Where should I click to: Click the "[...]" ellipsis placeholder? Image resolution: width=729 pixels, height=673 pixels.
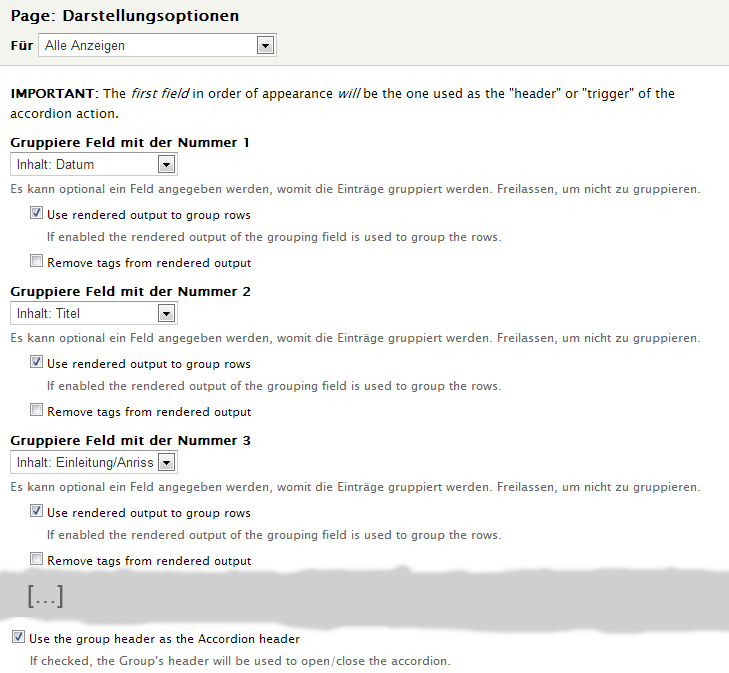point(45,597)
